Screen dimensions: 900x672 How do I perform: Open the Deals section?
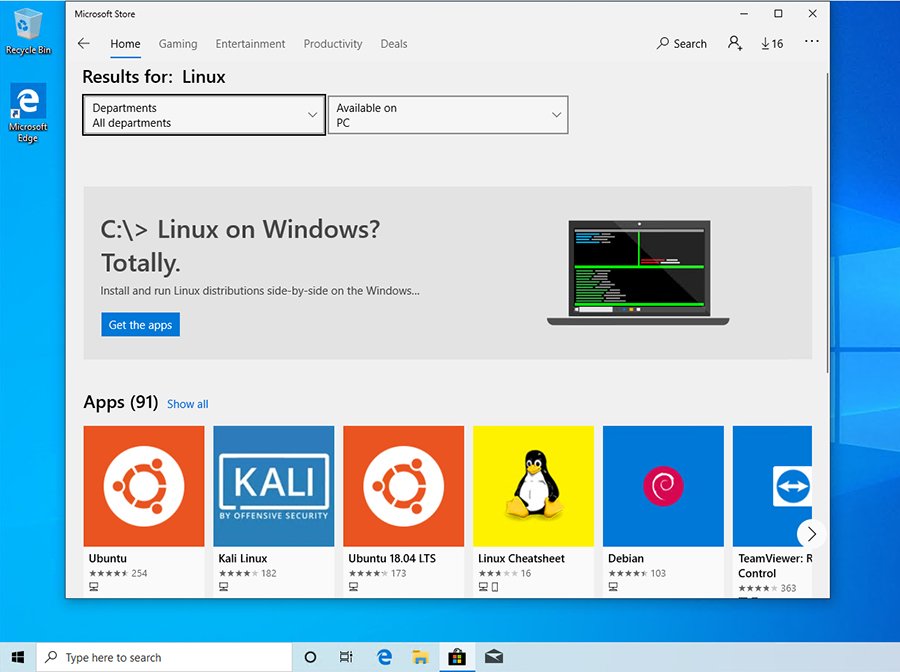394,44
